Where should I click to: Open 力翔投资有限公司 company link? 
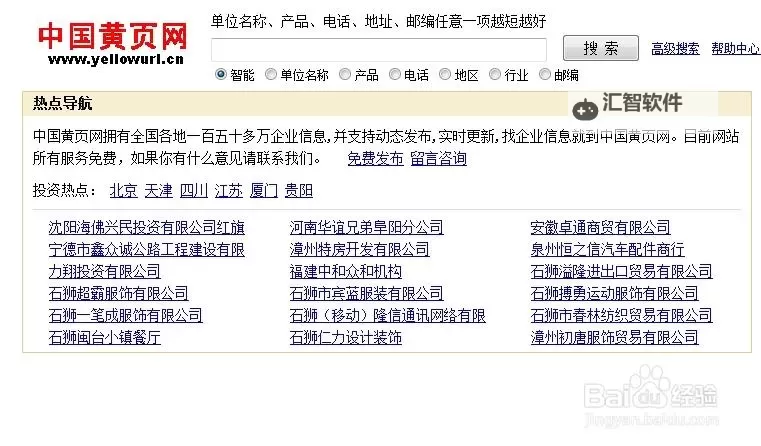click(x=104, y=271)
